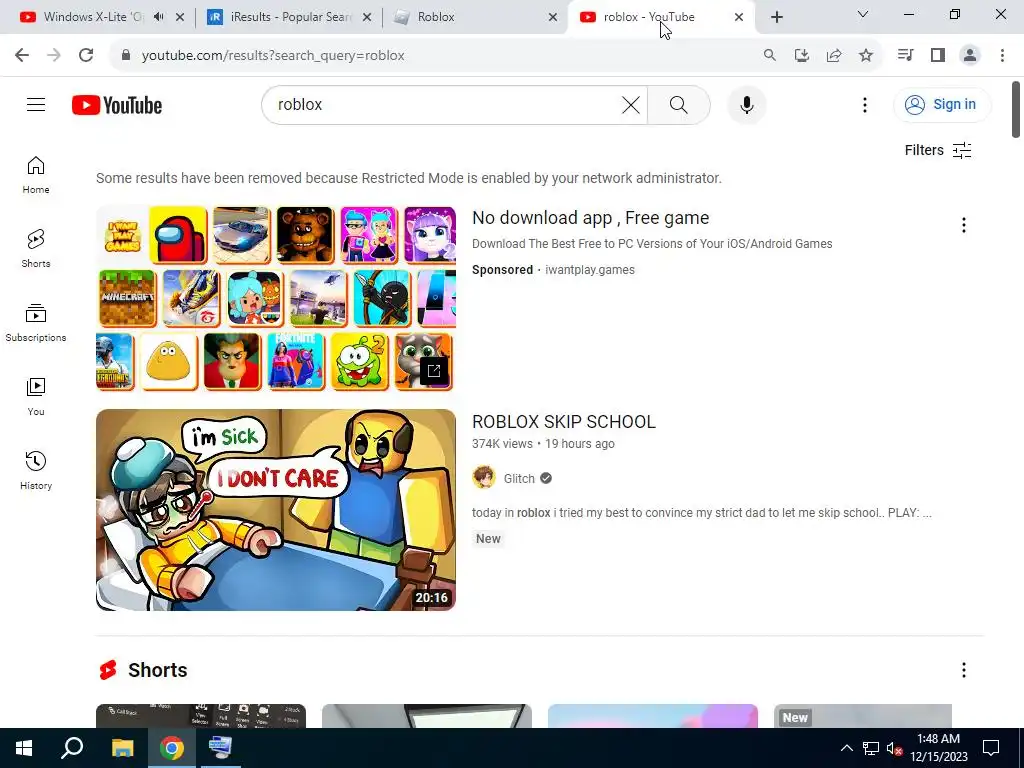This screenshot has height=768, width=1024.
Task: Click the address bar search lens icon
Action: click(770, 56)
